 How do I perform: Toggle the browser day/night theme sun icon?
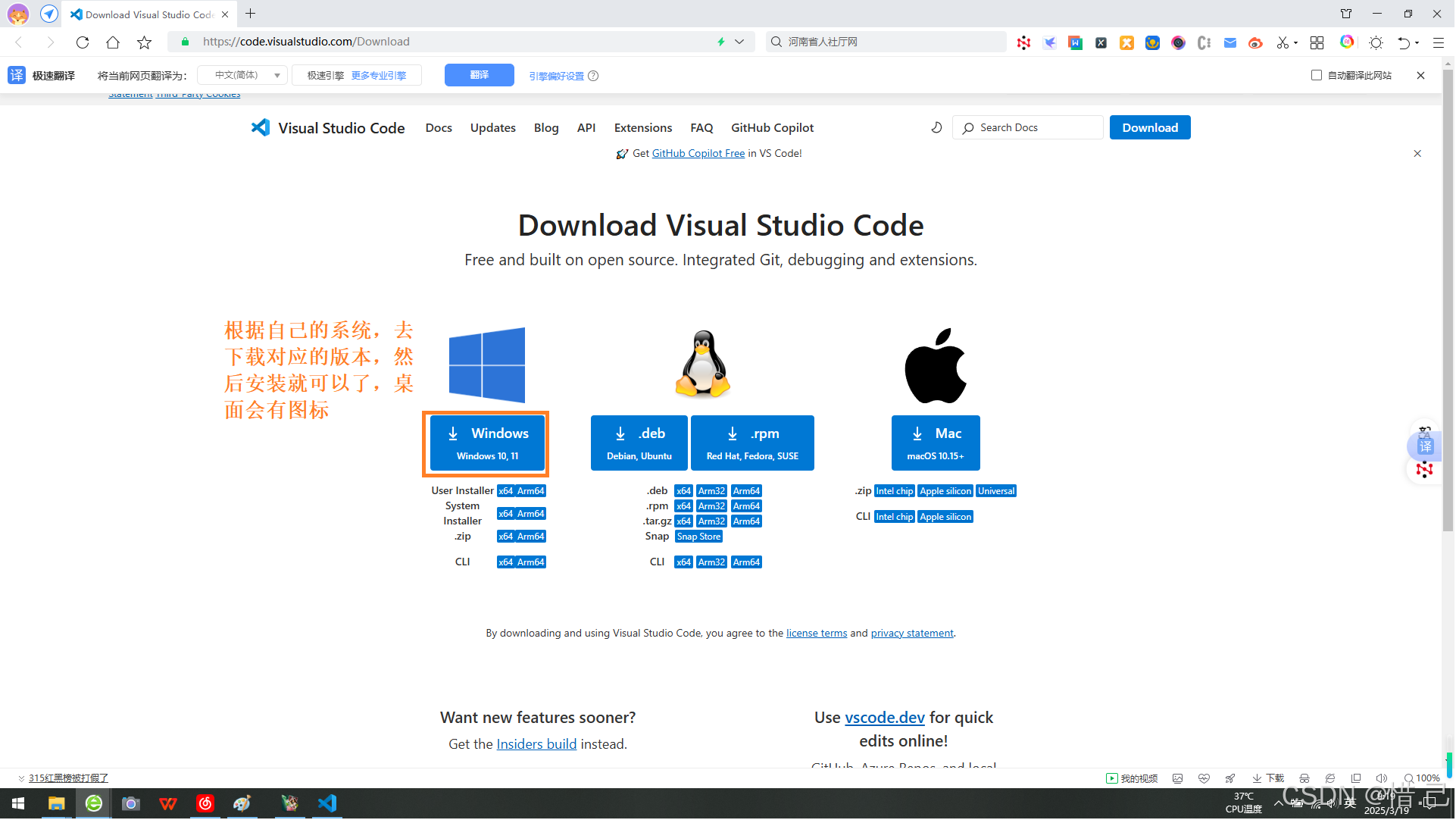tap(1376, 42)
